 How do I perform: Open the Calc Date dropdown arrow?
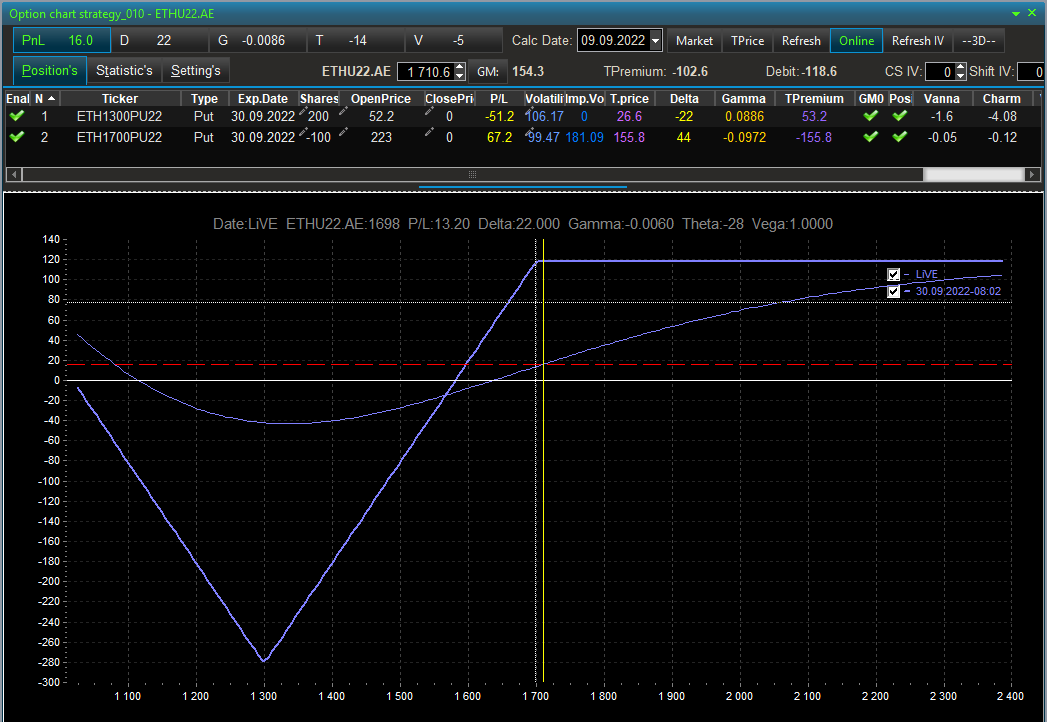(x=656, y=41)
